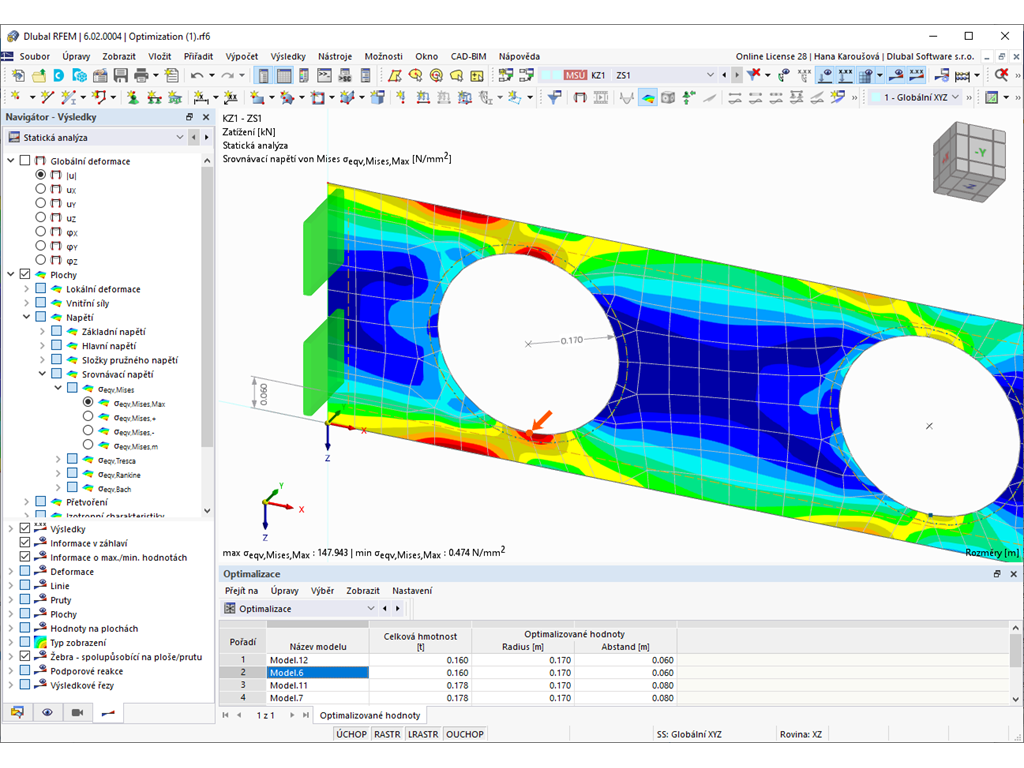Image resolution: width=1024 pixels, height=768 pixels.
Task: Open the Výsledky menu
Action: 288,56
